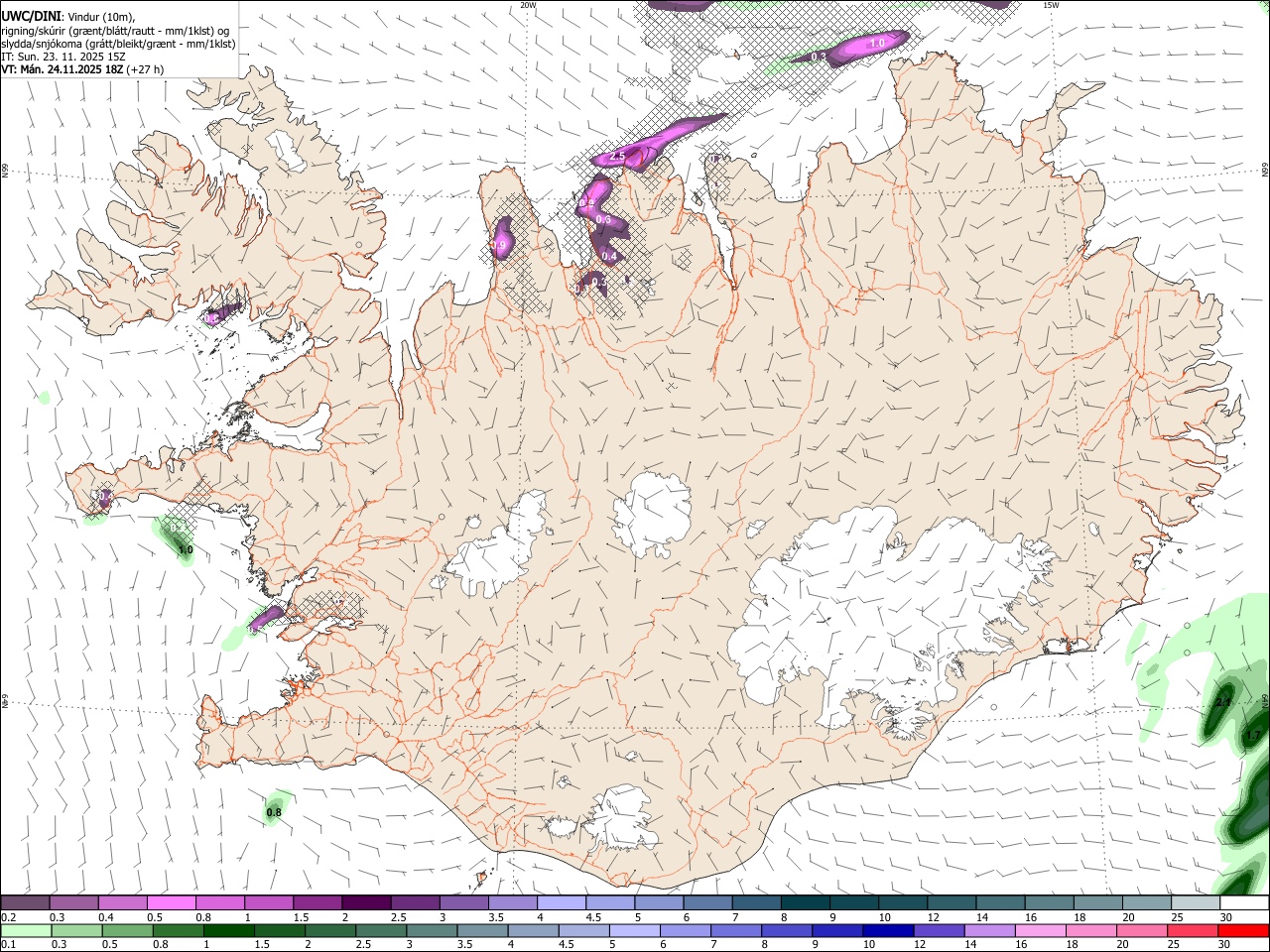Click the 15W longitude label at top

click(1051, 5)
